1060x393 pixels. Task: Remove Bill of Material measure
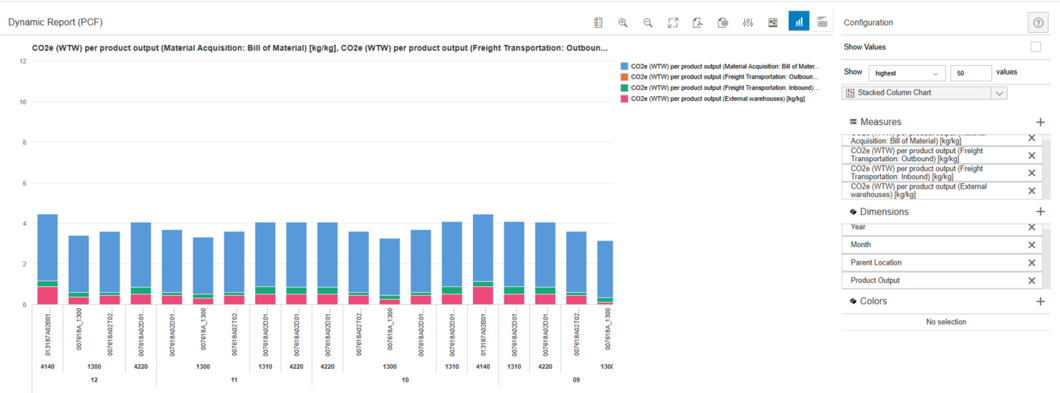[1032, 138]
